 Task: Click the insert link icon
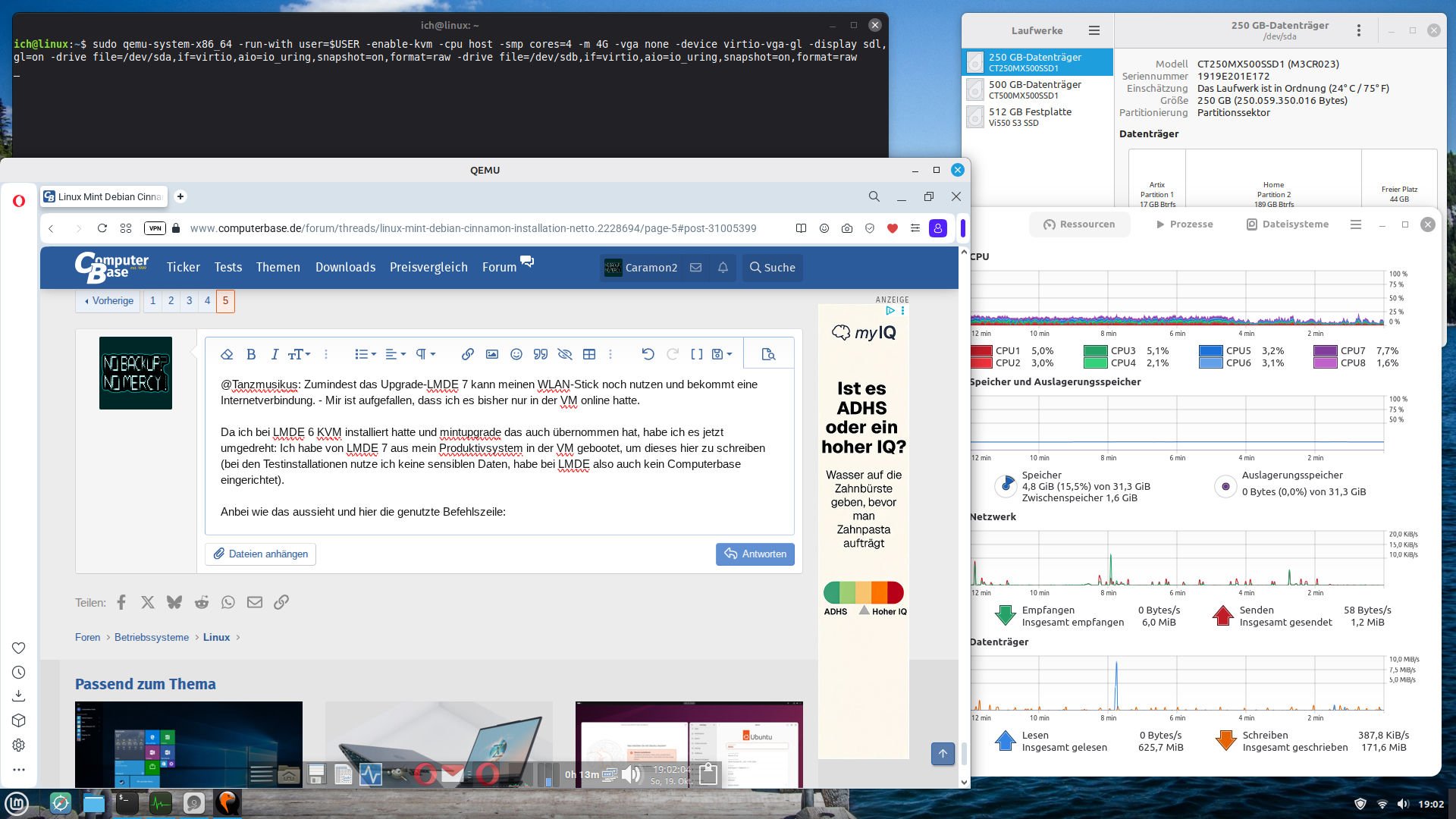pos(468,354)
